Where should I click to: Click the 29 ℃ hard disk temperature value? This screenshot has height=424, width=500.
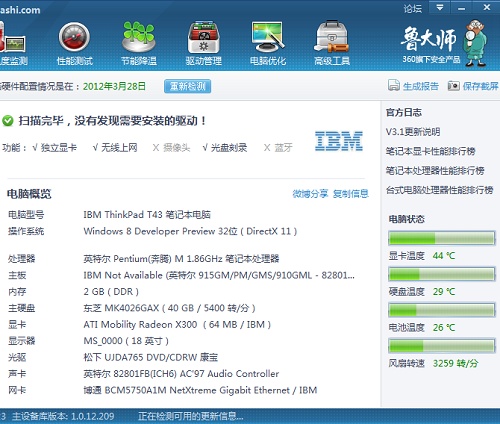(x=444, y=292)
